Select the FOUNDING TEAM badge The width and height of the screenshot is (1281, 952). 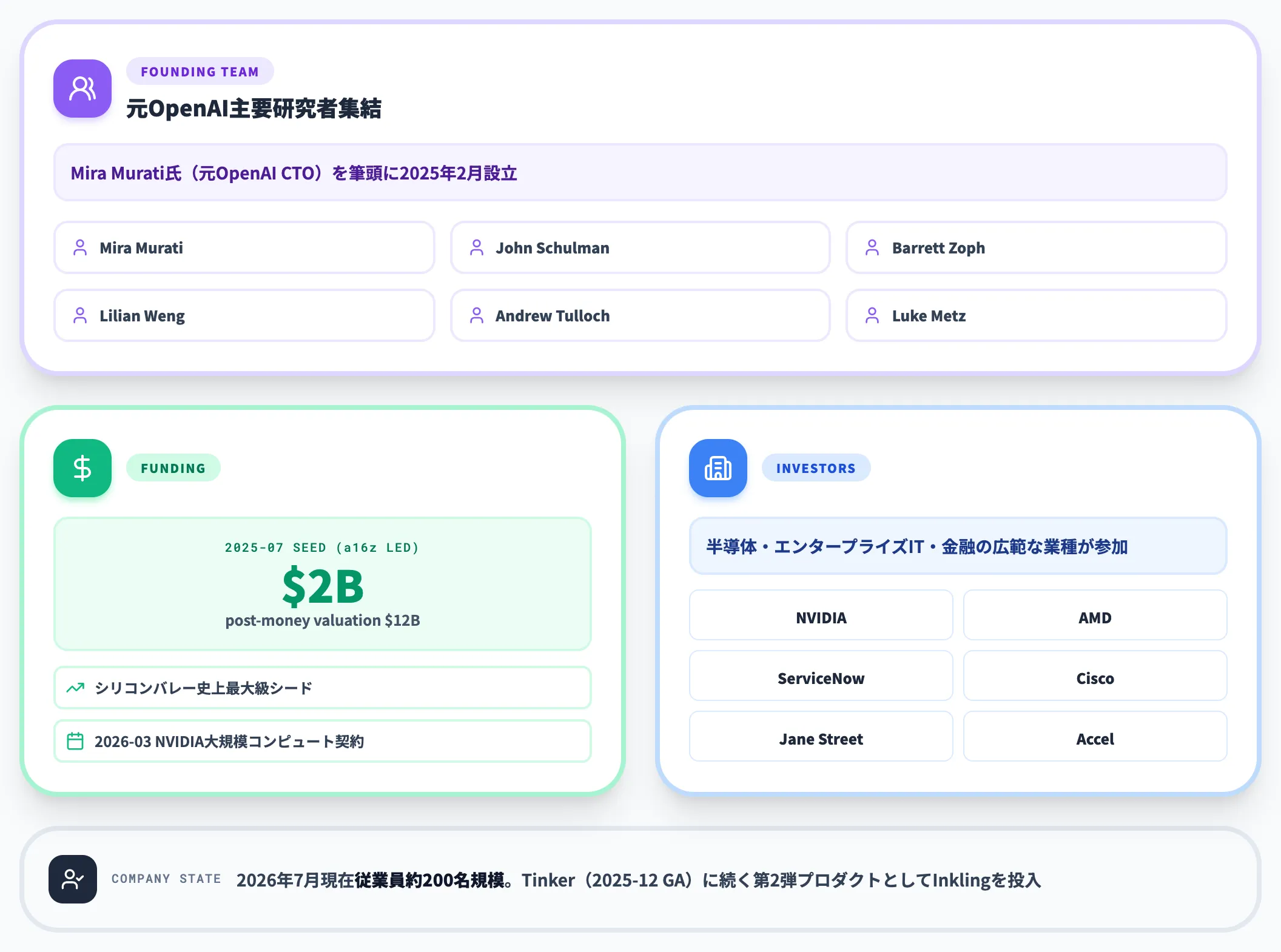[x=200, y=72]
